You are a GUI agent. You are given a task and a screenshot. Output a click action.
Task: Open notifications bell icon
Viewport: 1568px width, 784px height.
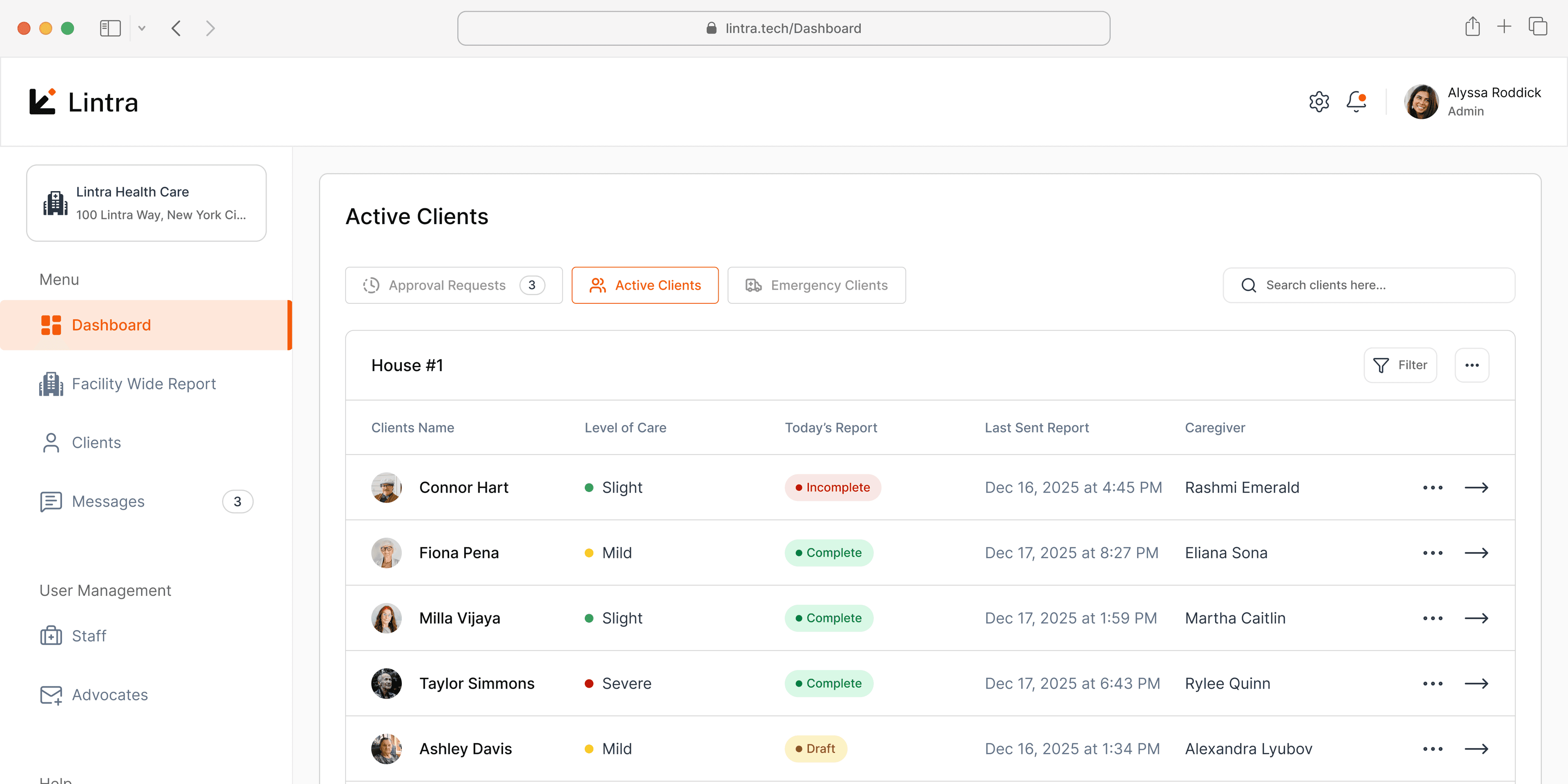click(x=1356, y=101)
